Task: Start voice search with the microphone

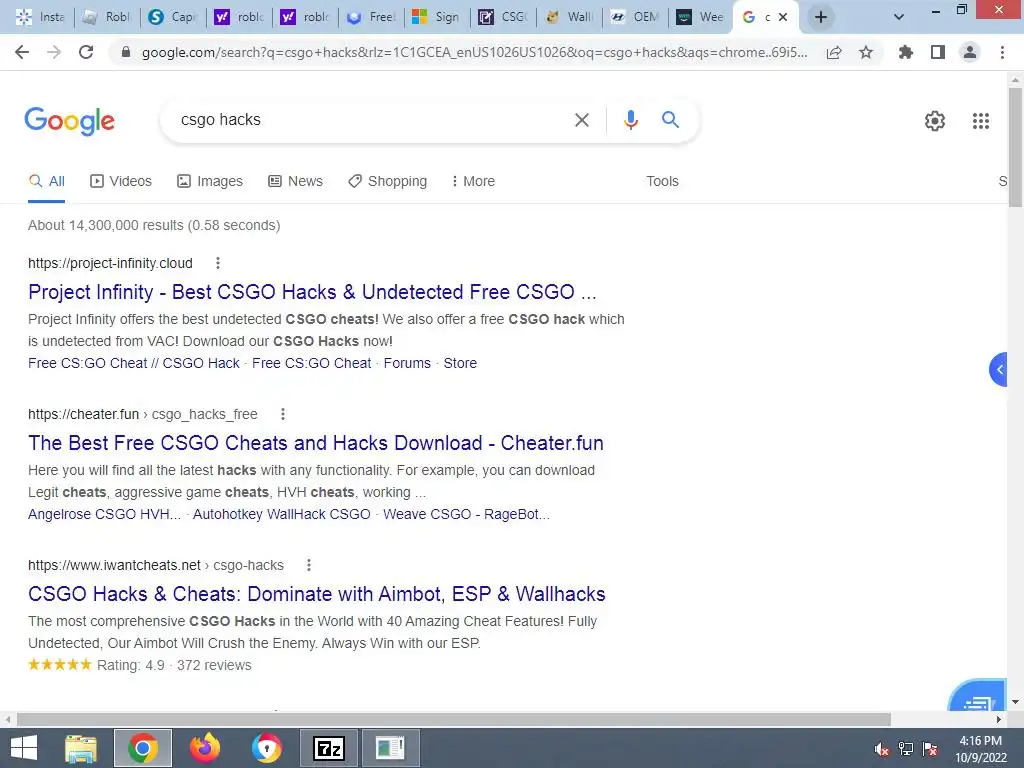Action: (630, 120)
